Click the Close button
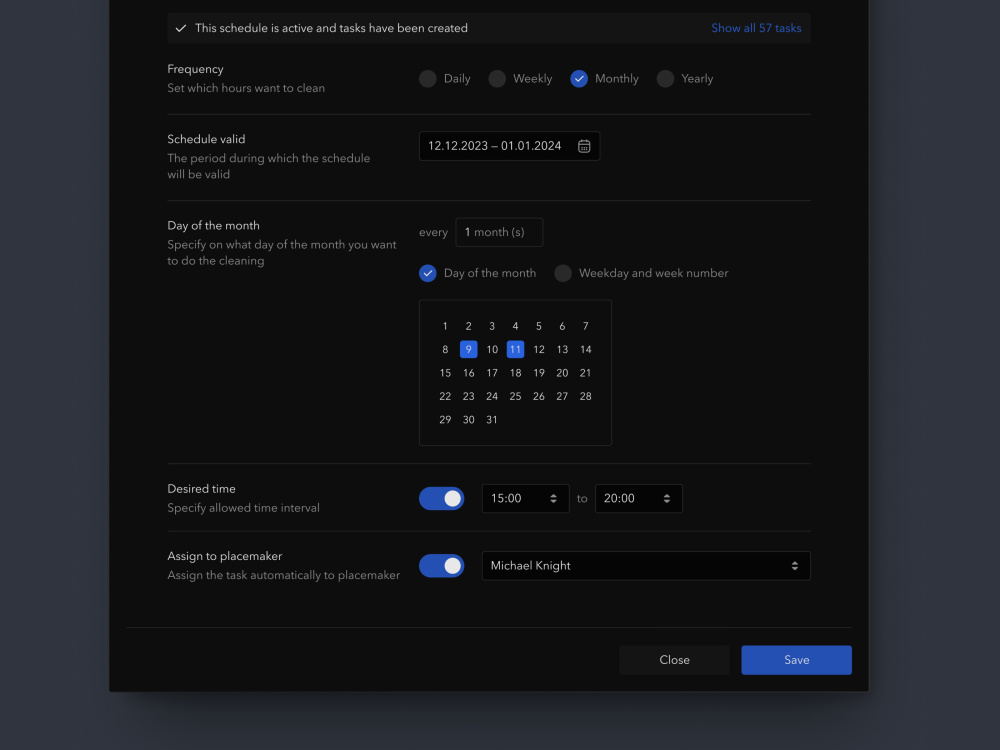Viewport: 1000px width, 750px height. 675,660
